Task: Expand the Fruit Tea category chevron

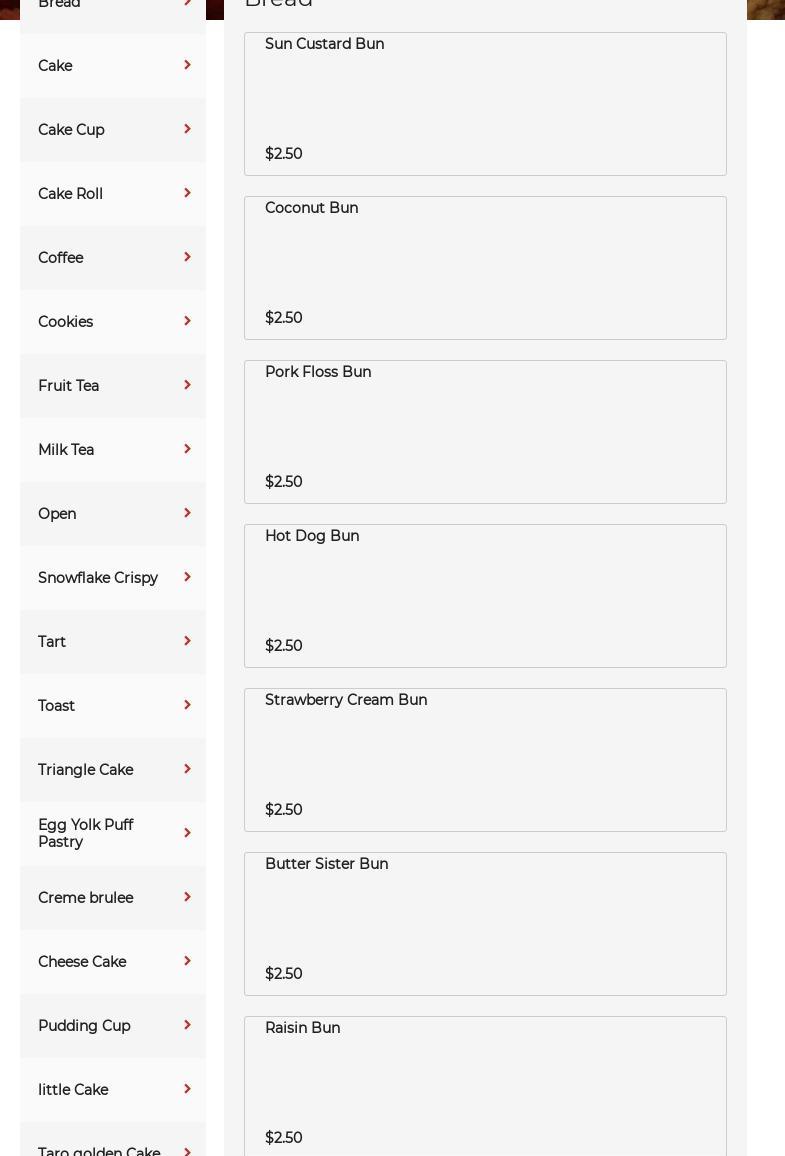Action: click(x=187, y=385)
